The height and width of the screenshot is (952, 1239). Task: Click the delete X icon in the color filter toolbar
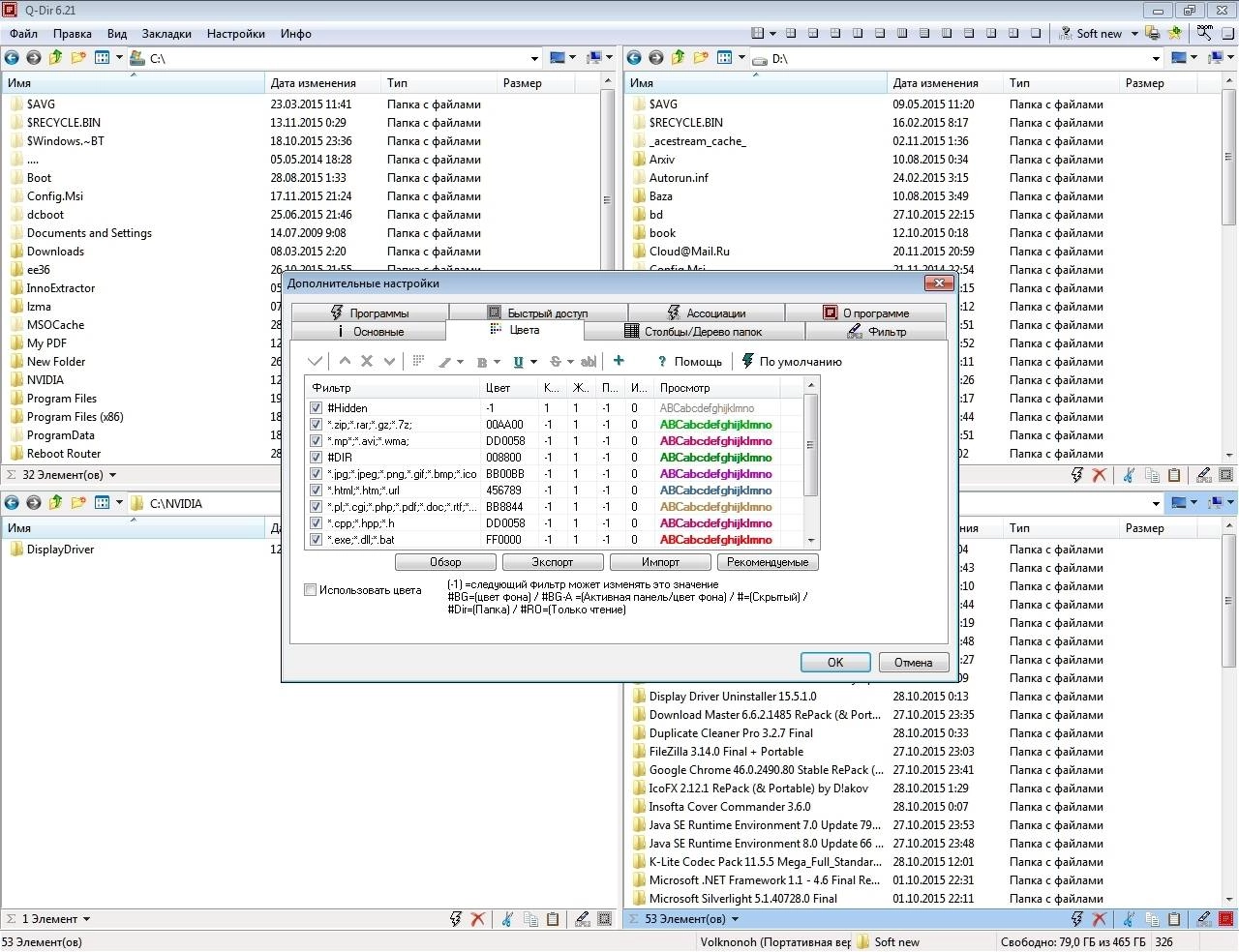pyautogui.click(x=367, y=361)
